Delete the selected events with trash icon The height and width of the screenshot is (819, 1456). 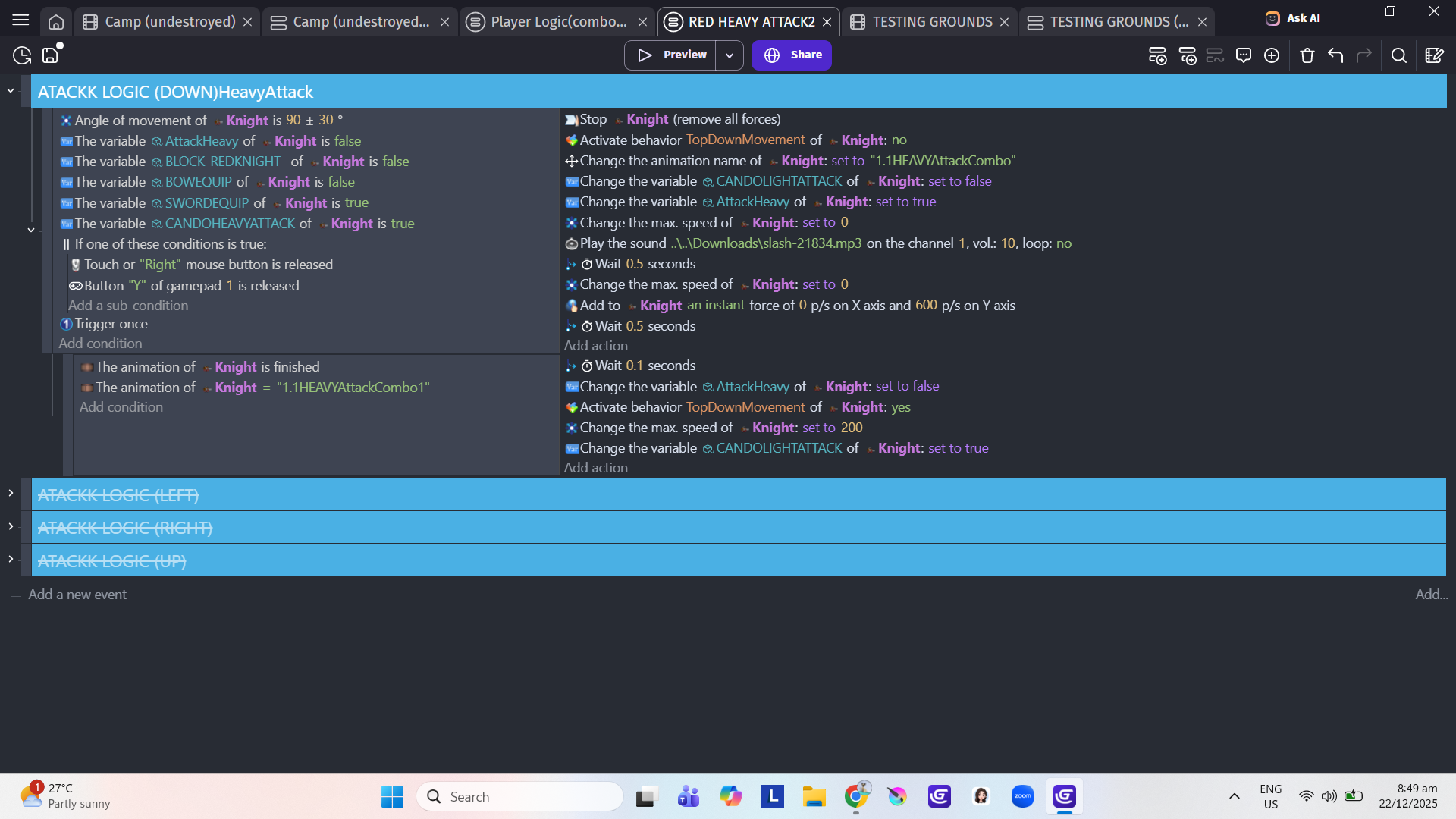1307,55
